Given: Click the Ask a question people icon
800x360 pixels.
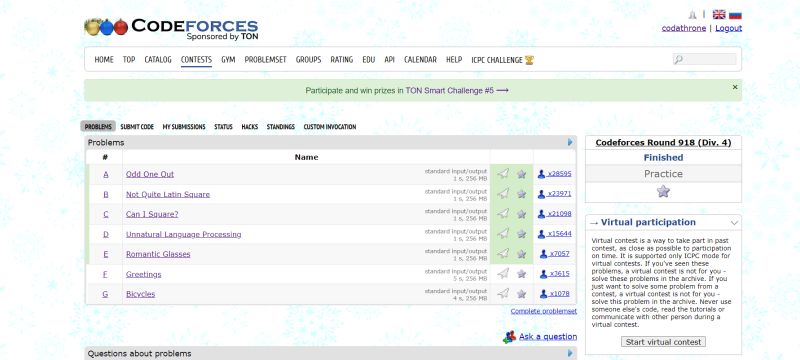Looking at the screenshot, I should click(x=509, y=337).
